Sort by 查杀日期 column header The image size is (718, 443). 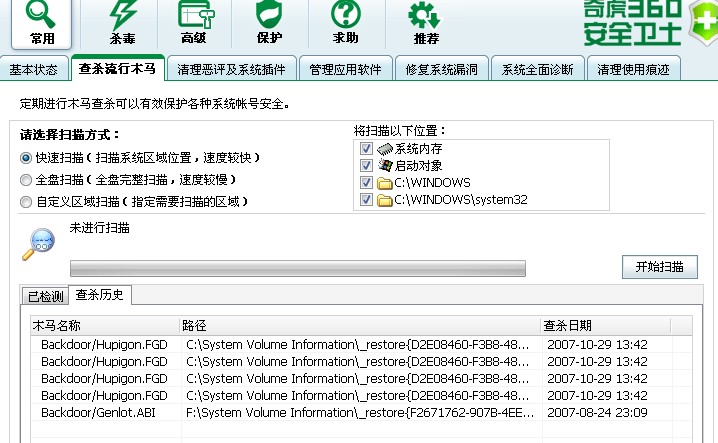[x=605, y=326]
